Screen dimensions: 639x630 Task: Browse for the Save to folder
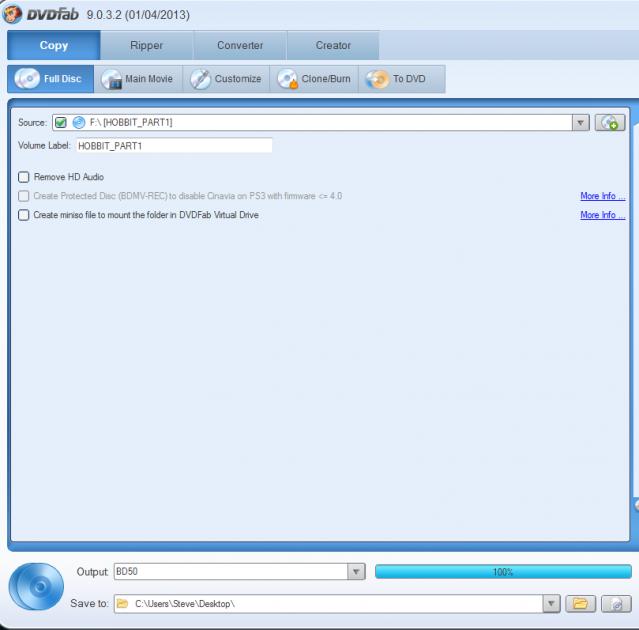[x=579, y=604]
